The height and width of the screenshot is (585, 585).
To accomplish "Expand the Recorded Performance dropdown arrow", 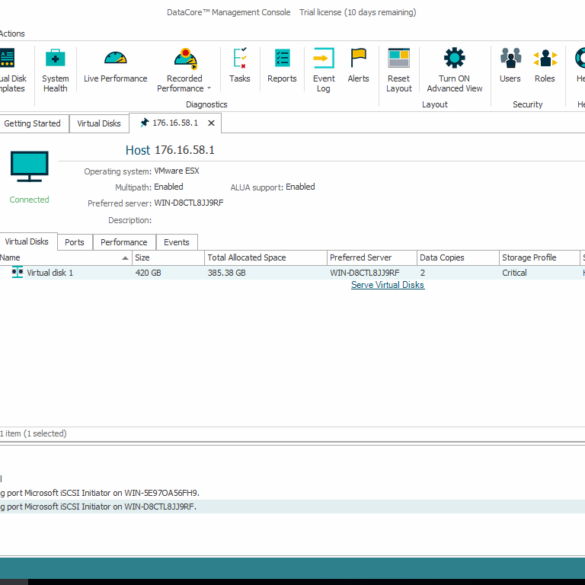I will (x=209, y=88).
